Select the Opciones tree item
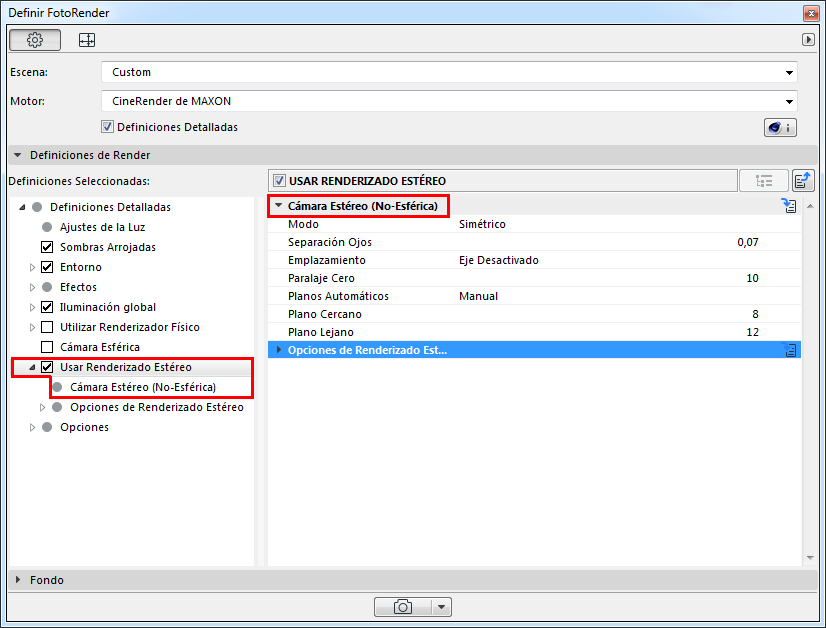 point(84,427)
